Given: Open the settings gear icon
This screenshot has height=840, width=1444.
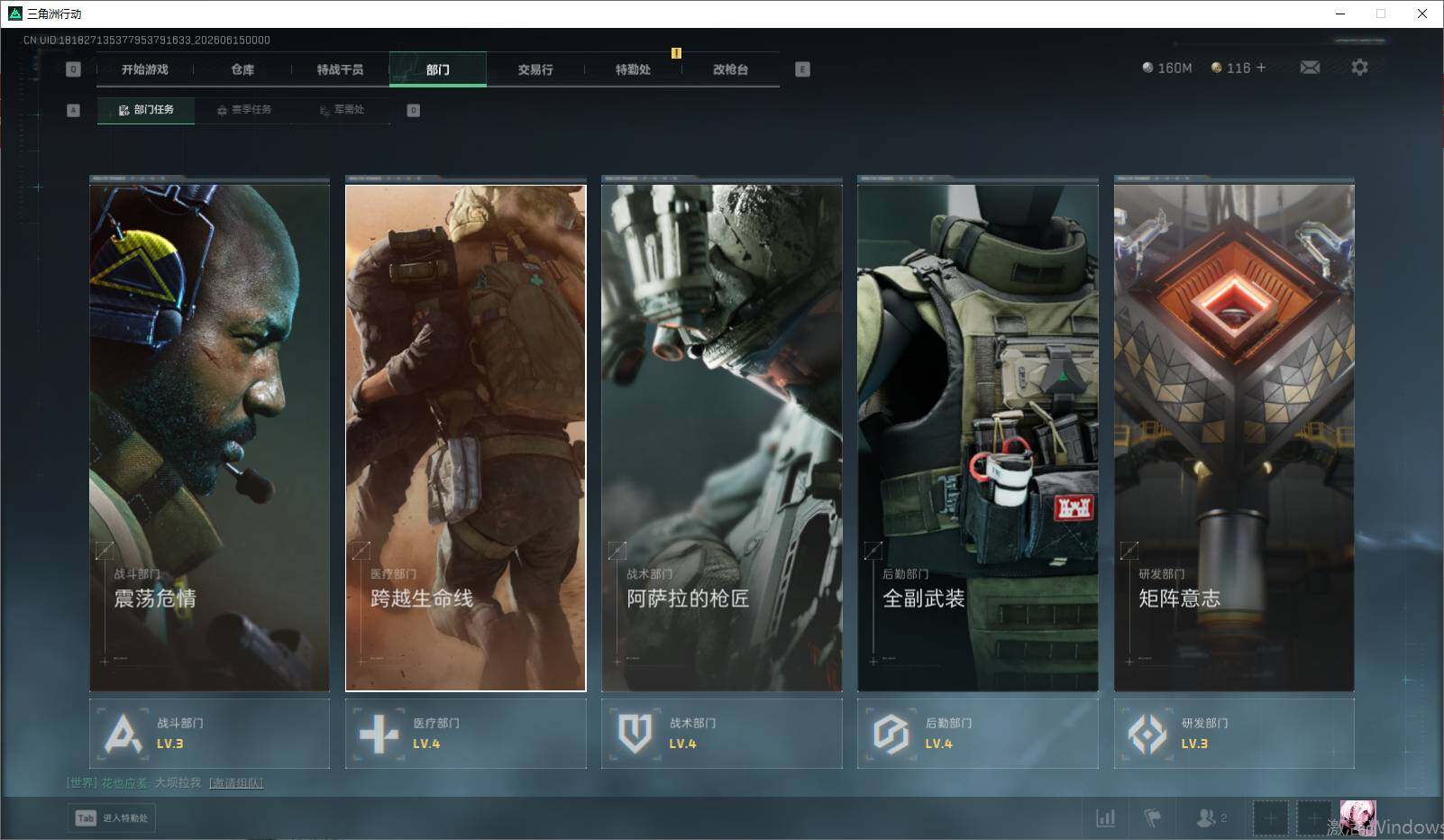Looking at the screenshot, I should (x=1359, y=68).
